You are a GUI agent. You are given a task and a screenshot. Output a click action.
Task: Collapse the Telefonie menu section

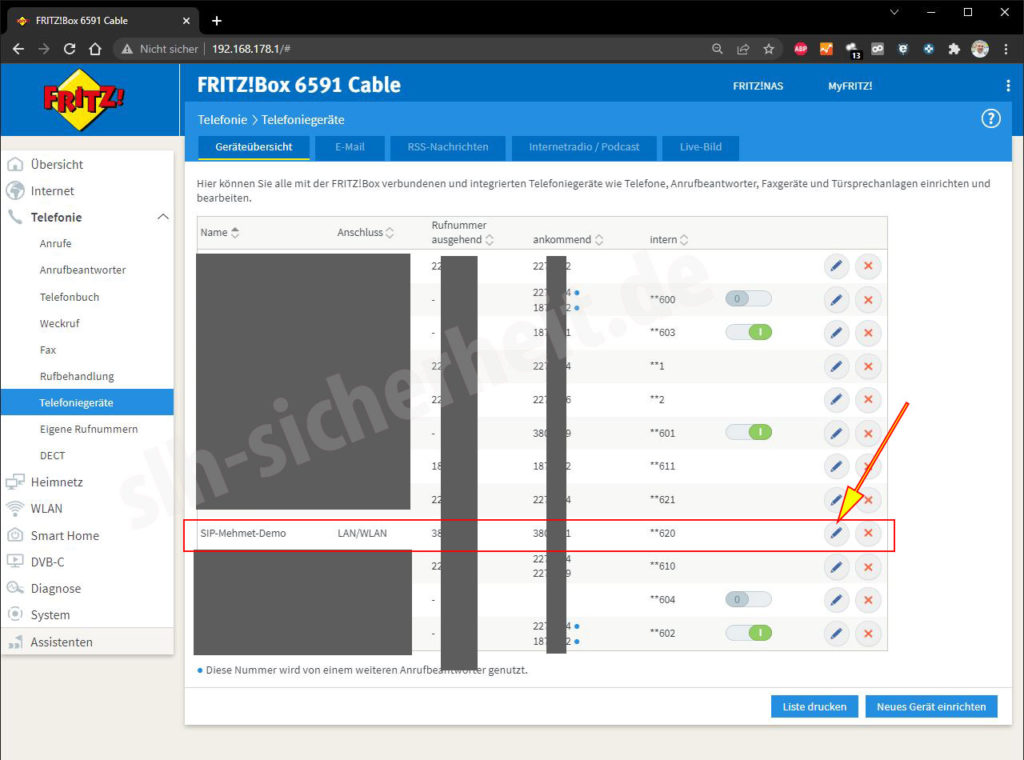pyautogui.click(x=163, y=217)
